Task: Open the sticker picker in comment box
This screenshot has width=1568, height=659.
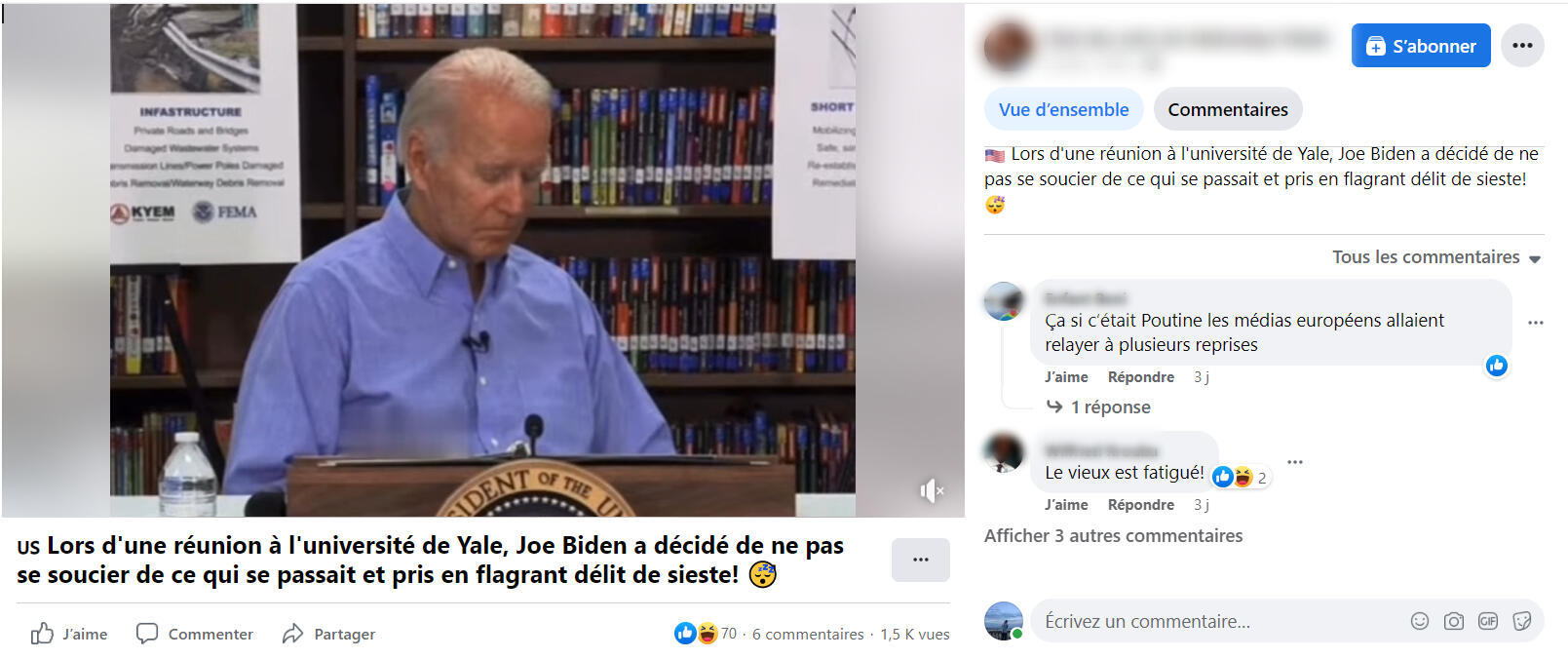Action: tap(1522, 621)
